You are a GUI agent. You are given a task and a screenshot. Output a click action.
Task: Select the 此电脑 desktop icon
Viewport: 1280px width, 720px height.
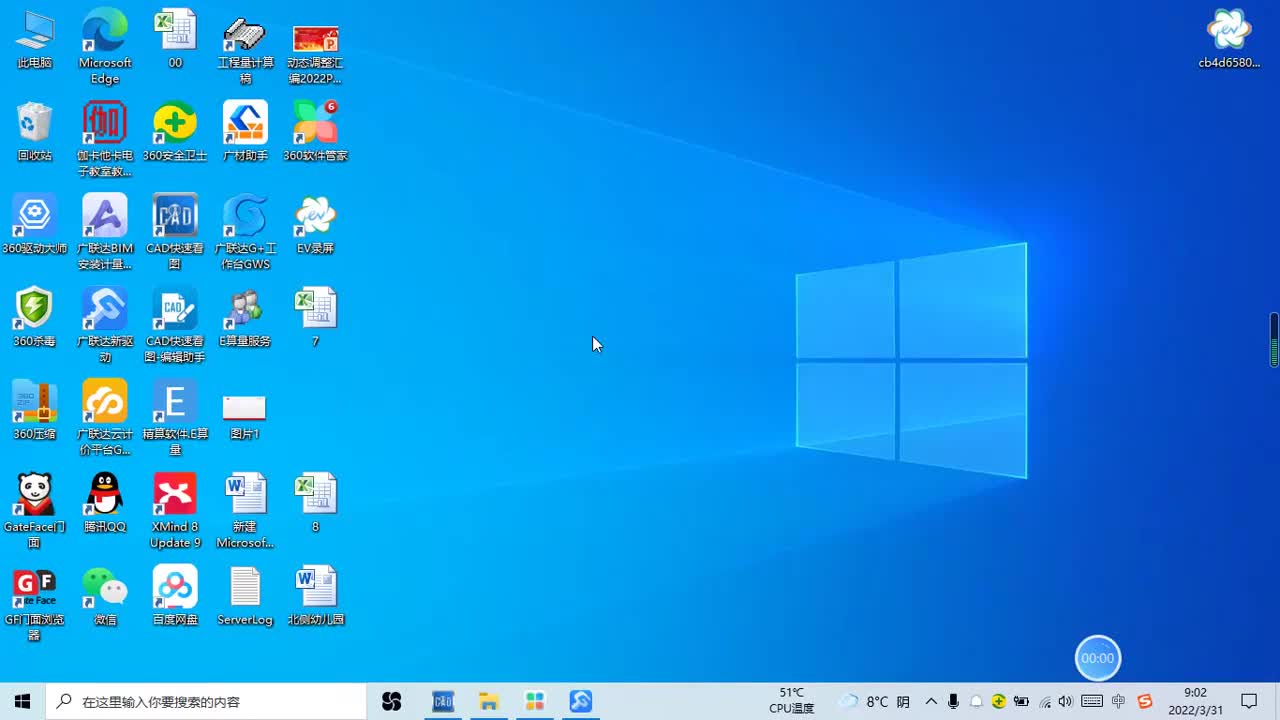coord(35,40)
